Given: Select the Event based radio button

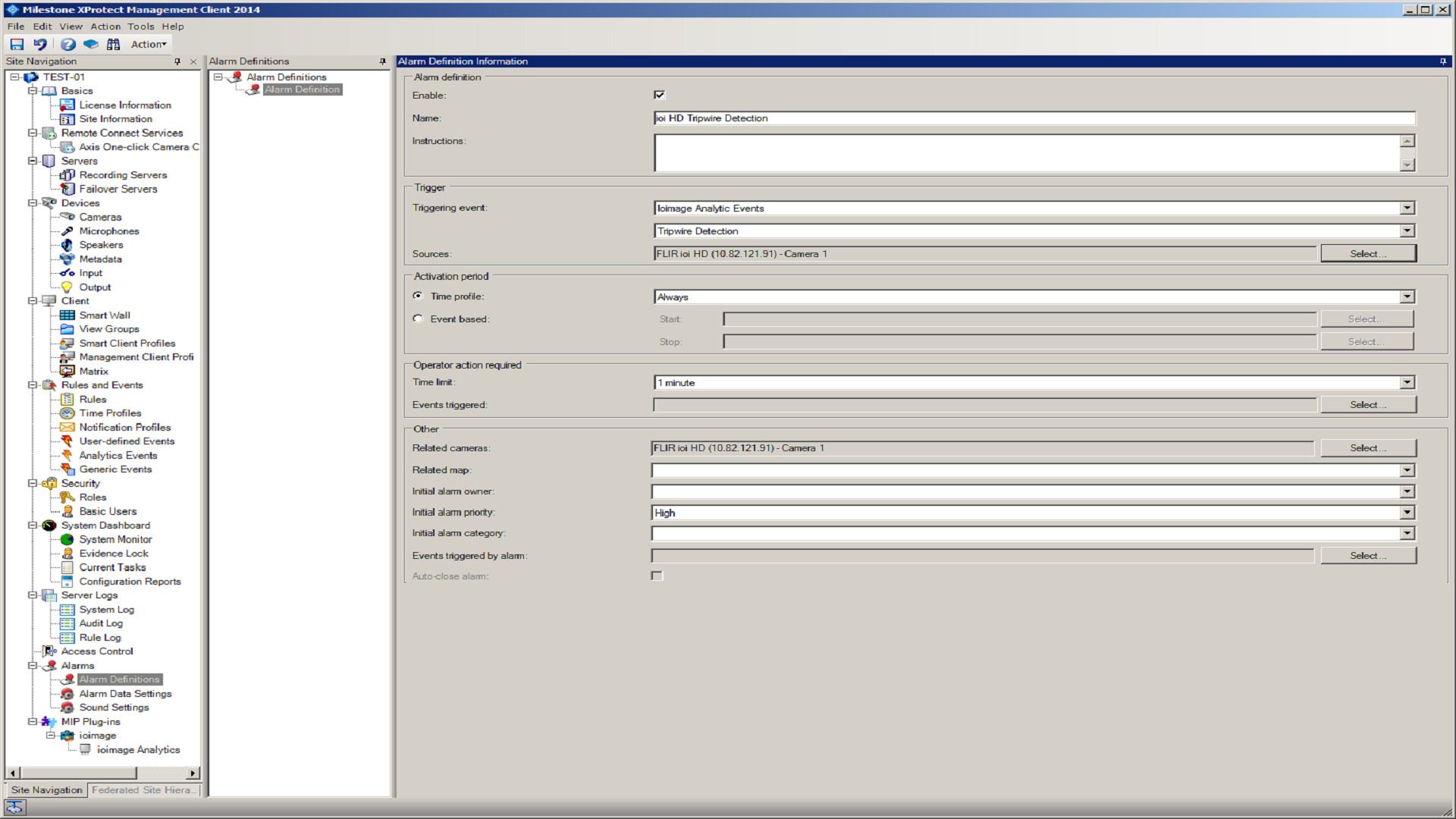Looking at the screenshot, I should point(418,318).
